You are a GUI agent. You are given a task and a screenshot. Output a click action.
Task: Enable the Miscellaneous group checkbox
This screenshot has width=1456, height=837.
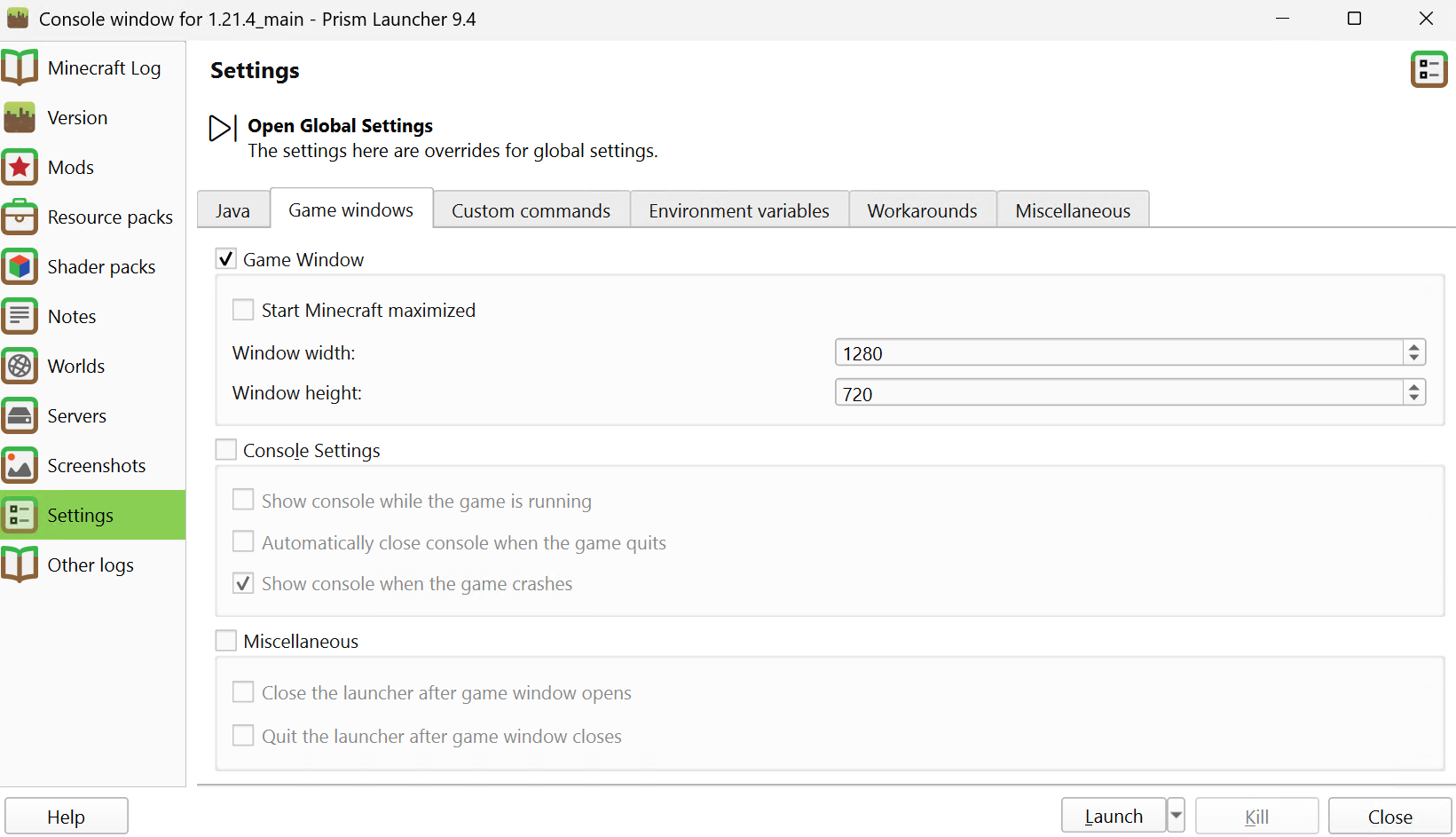[226, 641]
